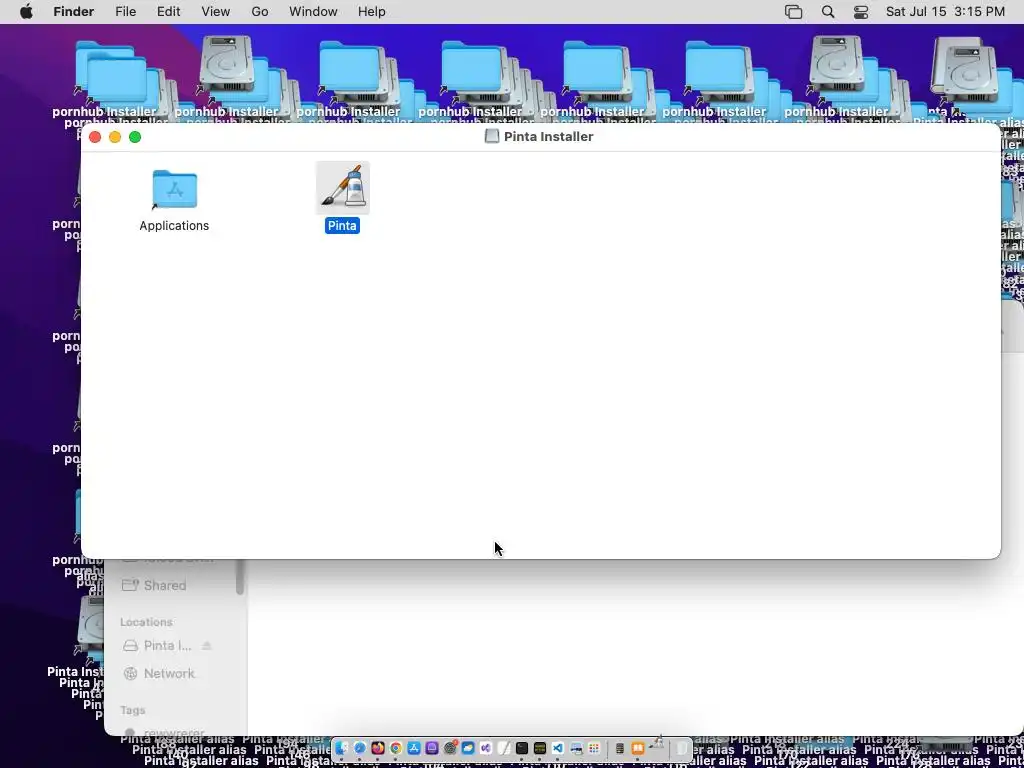The height and width of the screenshot is (768, 1024).
Task: Select Network in the background Finder sidebar
Action: 160,673
